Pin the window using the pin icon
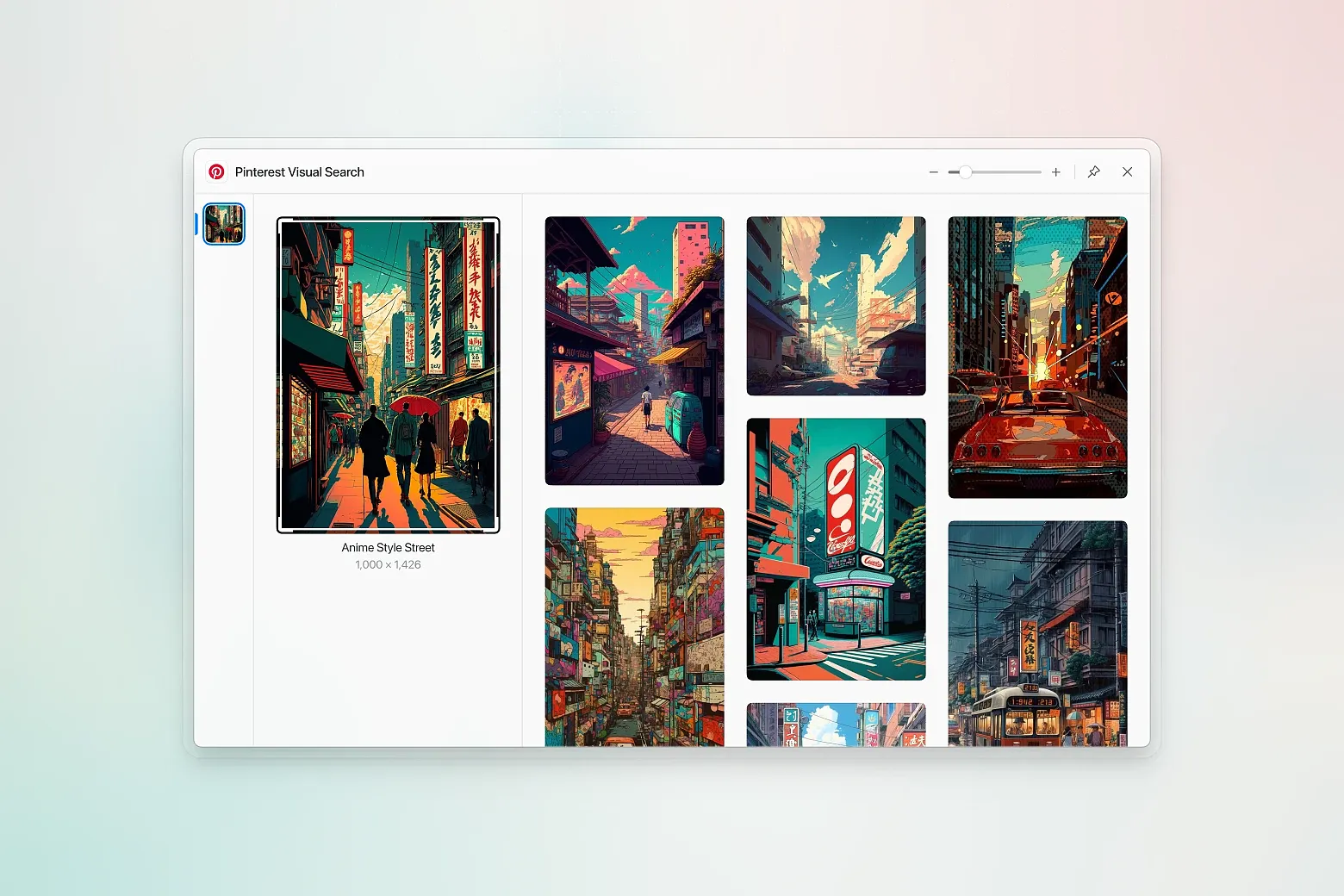The width and height of the screenshot is (1344, 896). point(1093,171)
